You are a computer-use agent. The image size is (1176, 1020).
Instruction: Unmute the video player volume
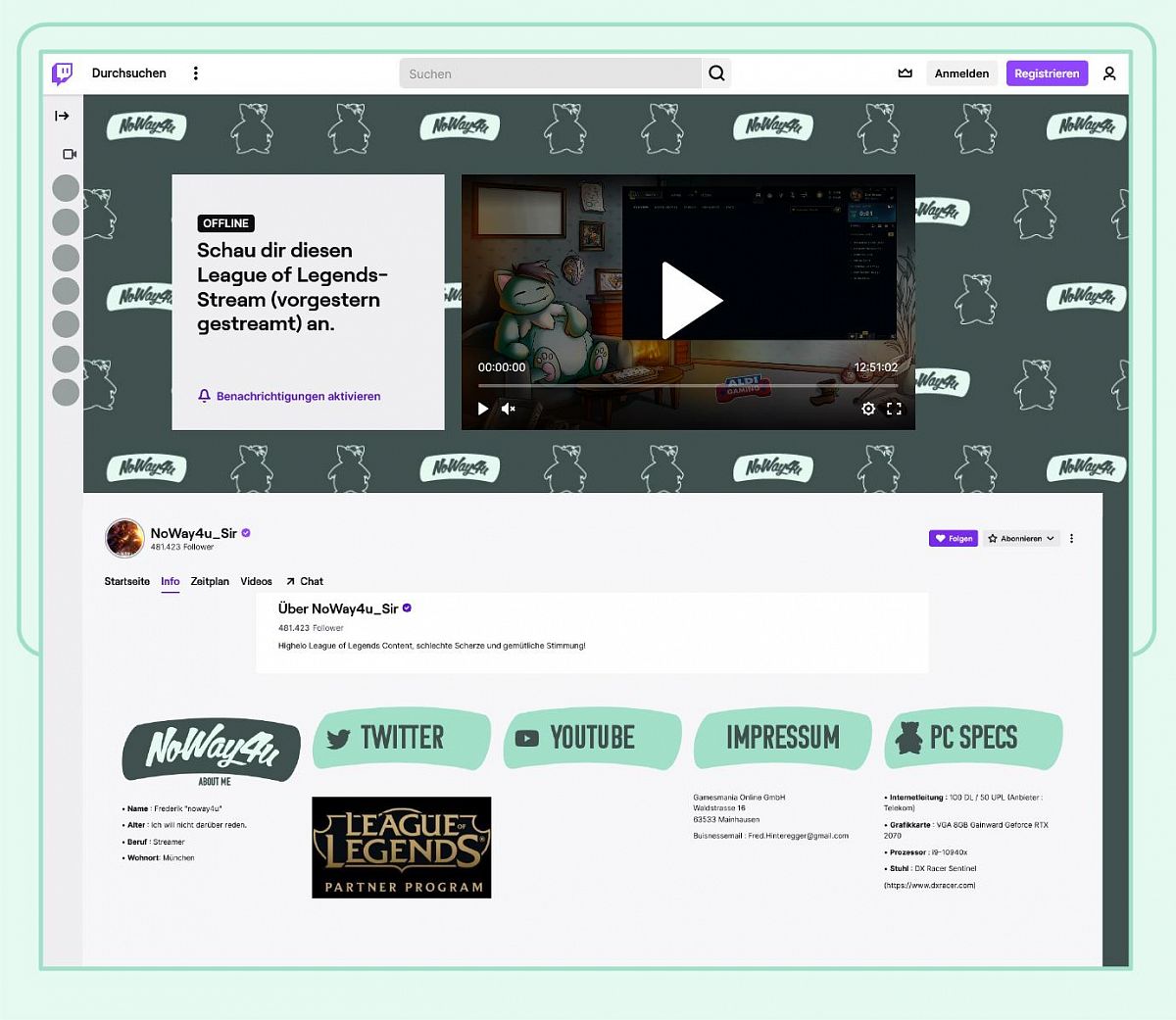pos(509,409)
